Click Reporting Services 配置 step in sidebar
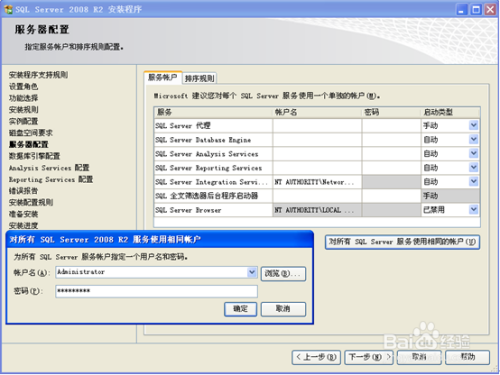 click(x=51, y=179)
